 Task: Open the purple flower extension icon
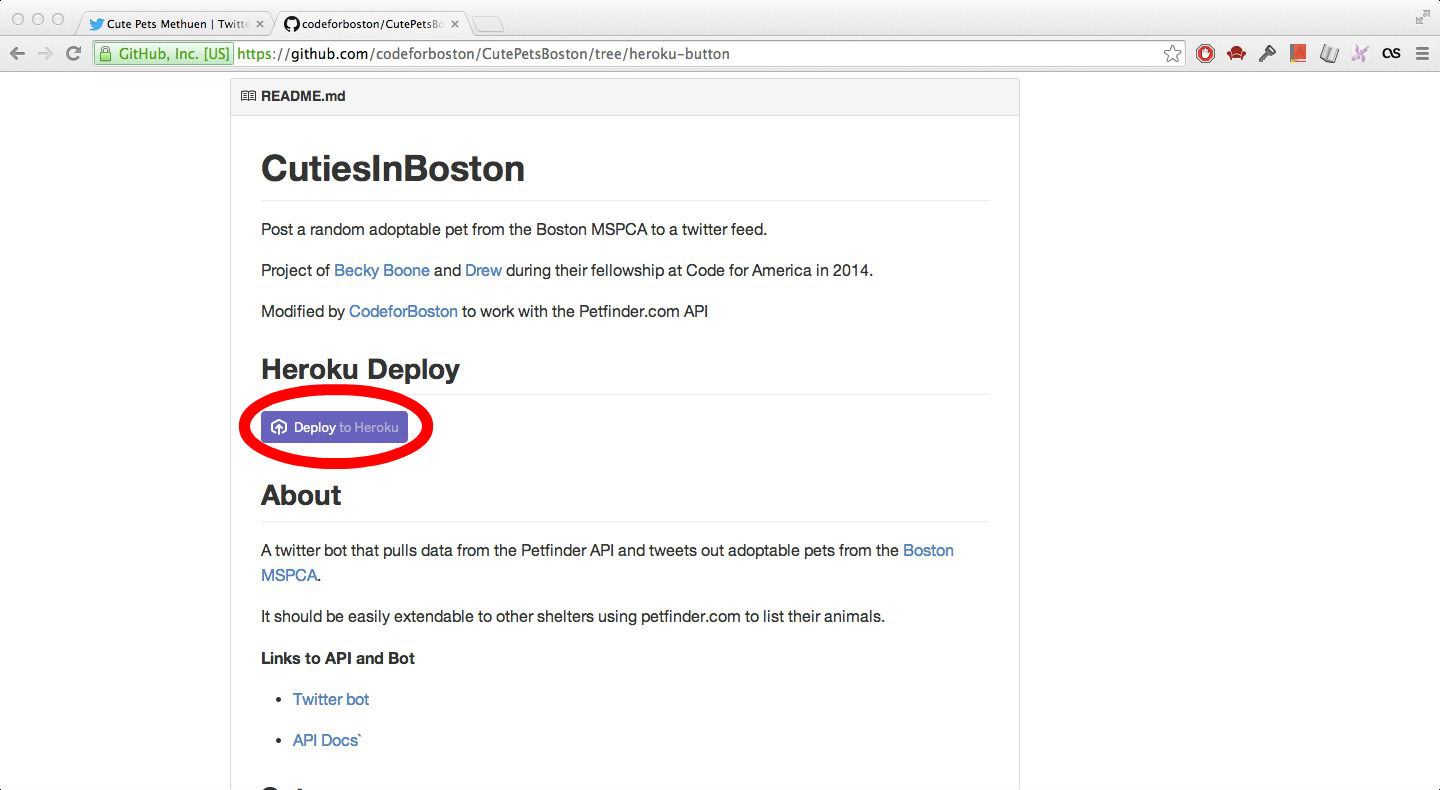[x=1359, y=54]
